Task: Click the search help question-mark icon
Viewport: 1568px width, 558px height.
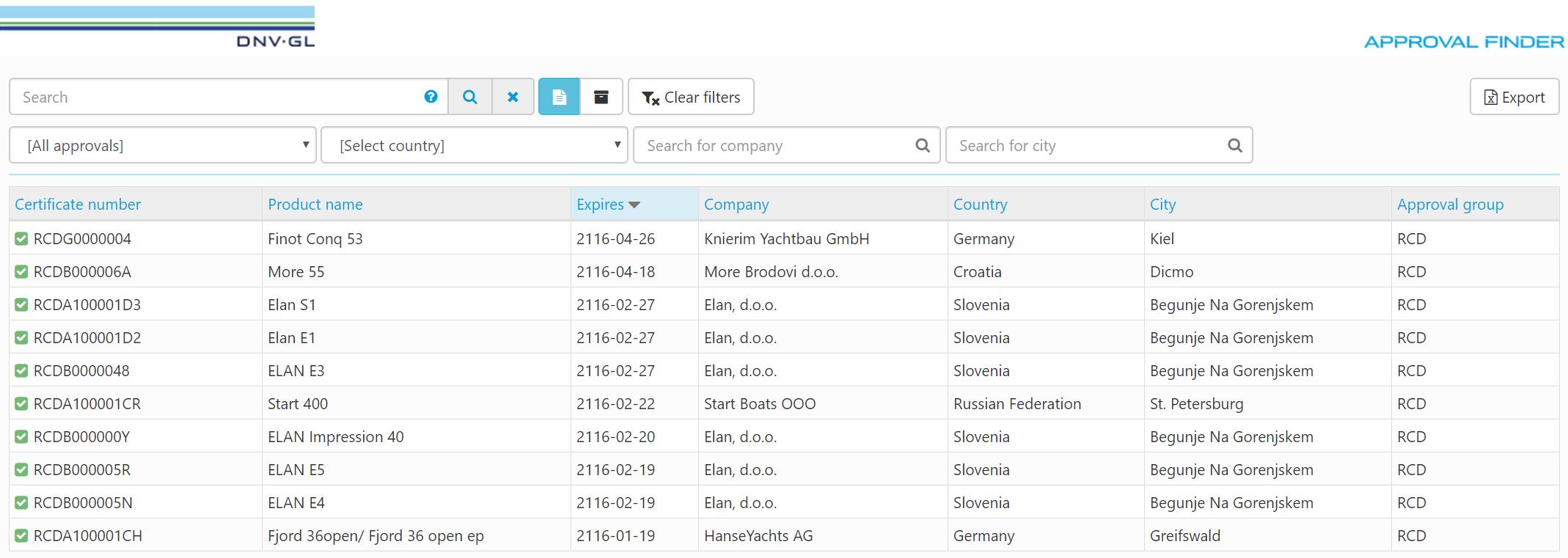Action: (x=431, y=97)
